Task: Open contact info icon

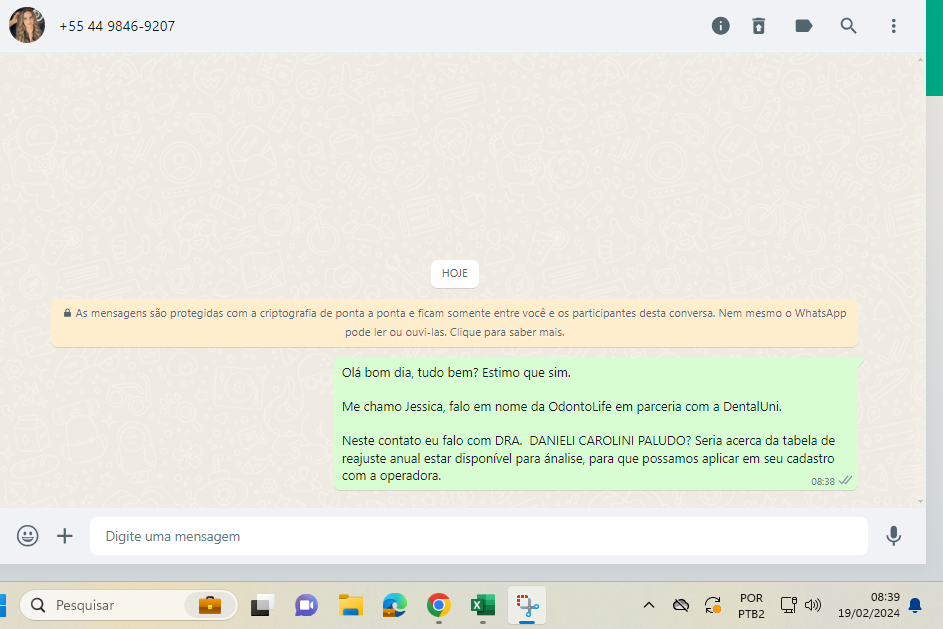Action: pos(720,26)
